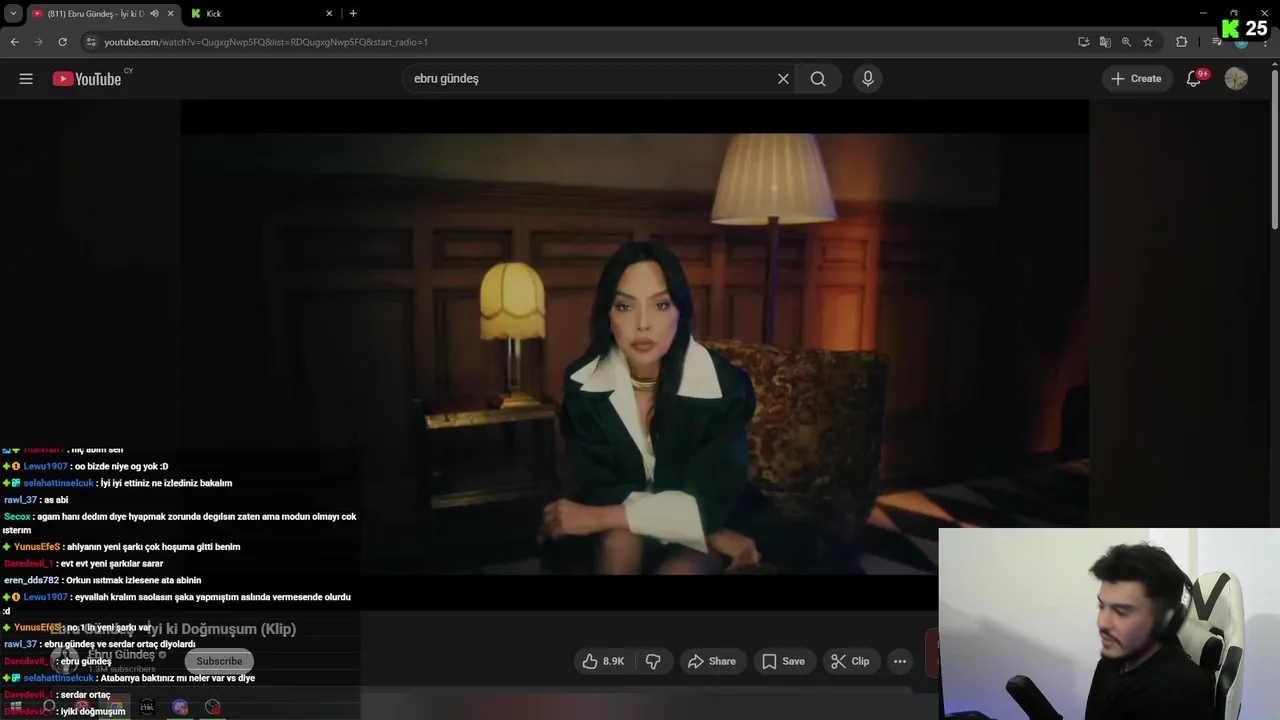This screenshot has width=1280, height=720.
Task: Mute the YouTube tab via the speaker icon
Action: click(x=155, y=13)
